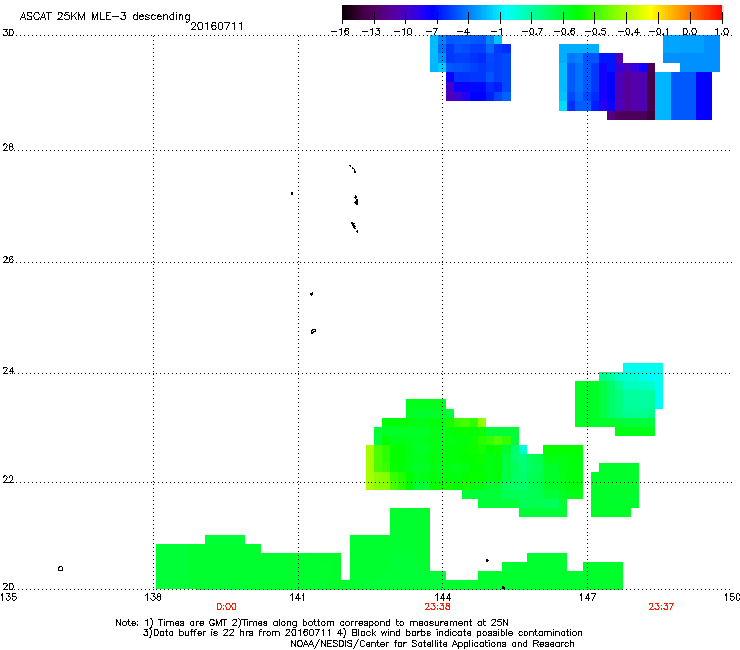Click the '-7' color scale label
The image size is (740, 650).
click(432, 32)
